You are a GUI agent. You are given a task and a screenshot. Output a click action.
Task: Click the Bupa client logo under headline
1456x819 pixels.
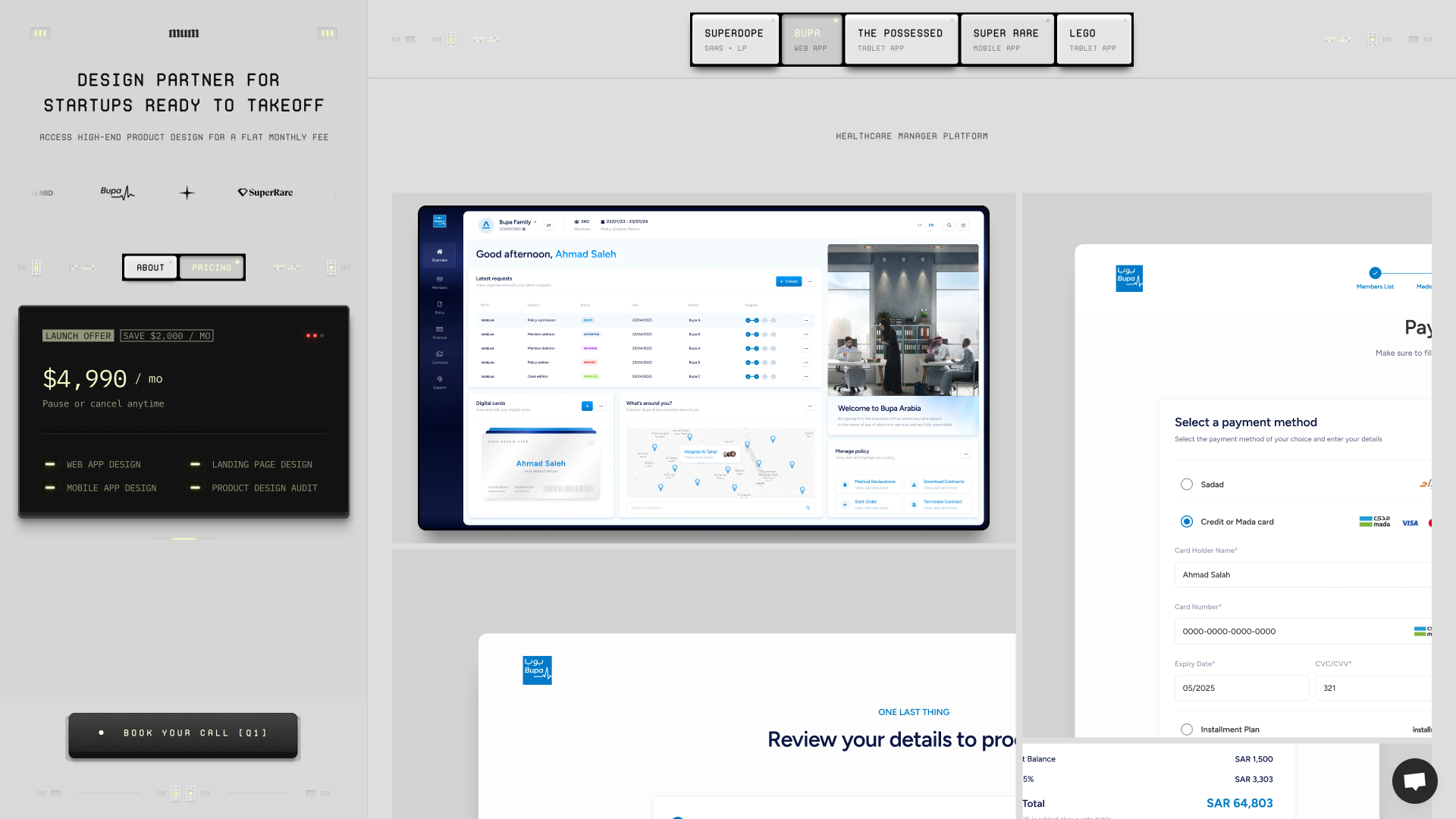118,193
